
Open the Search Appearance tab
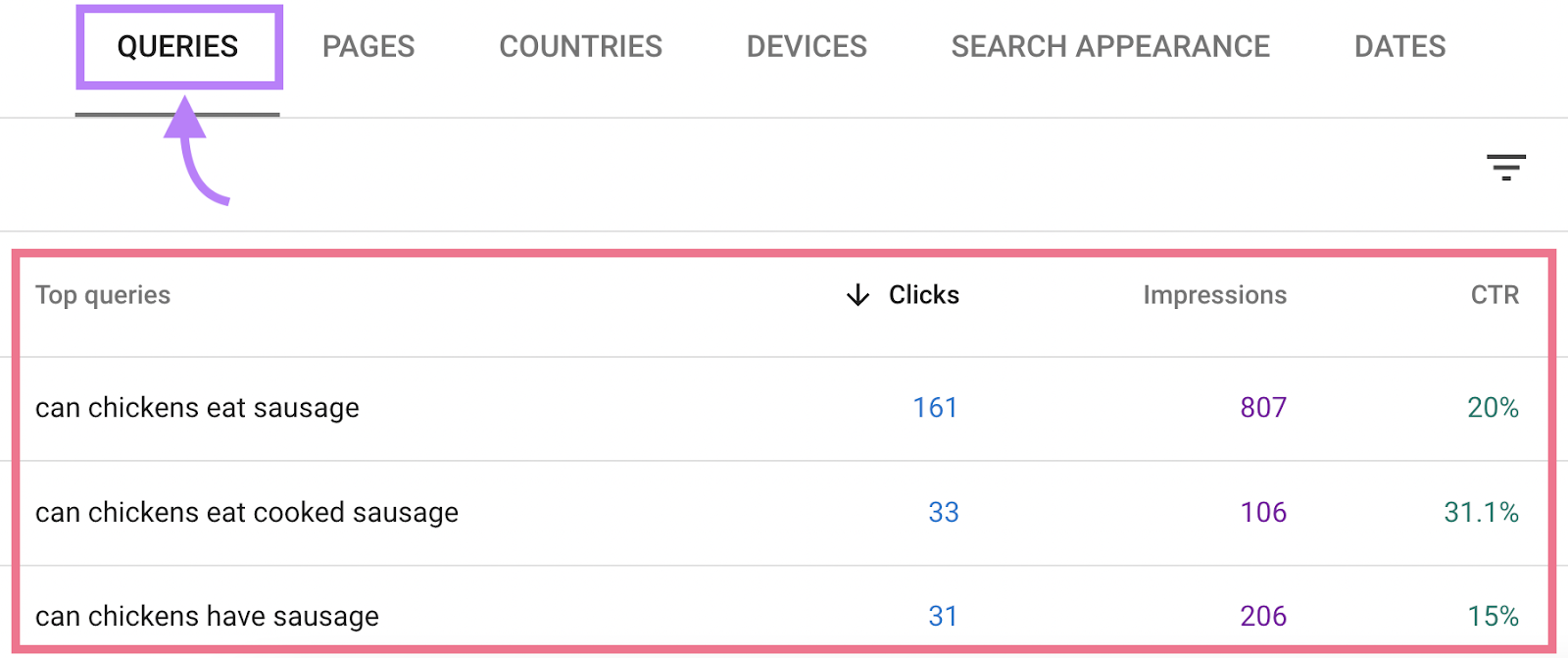1110,46
